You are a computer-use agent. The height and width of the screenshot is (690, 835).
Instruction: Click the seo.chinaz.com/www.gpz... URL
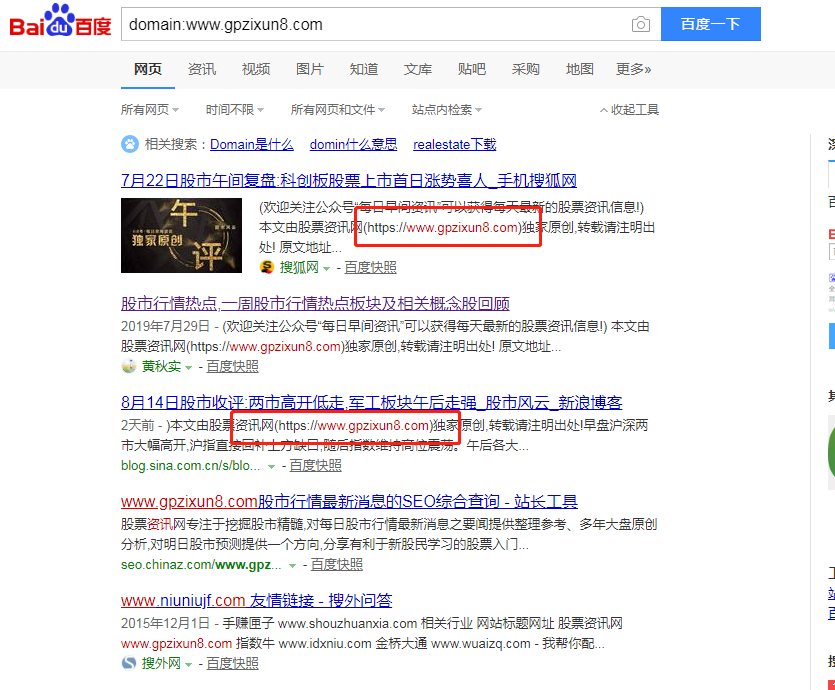(x=201, y=564)
